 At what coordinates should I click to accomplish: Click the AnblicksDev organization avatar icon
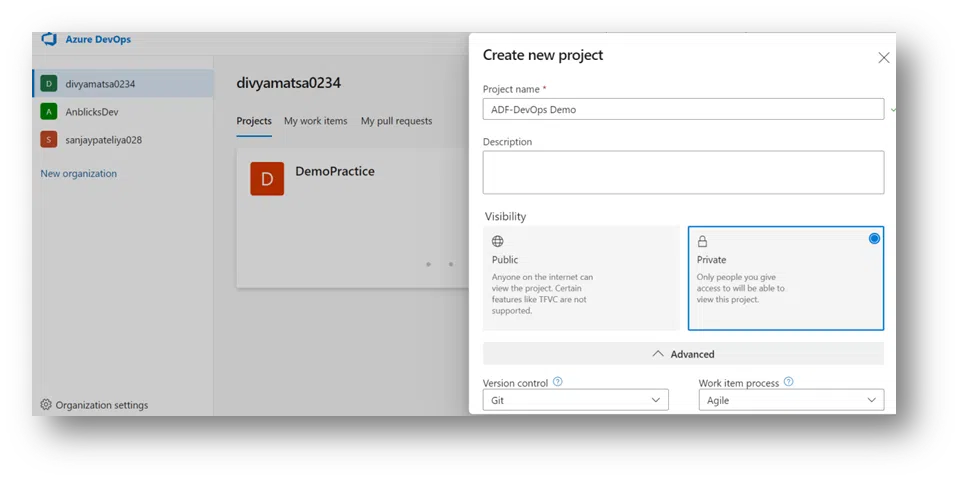pyautogui.click(x=49, y=112)
